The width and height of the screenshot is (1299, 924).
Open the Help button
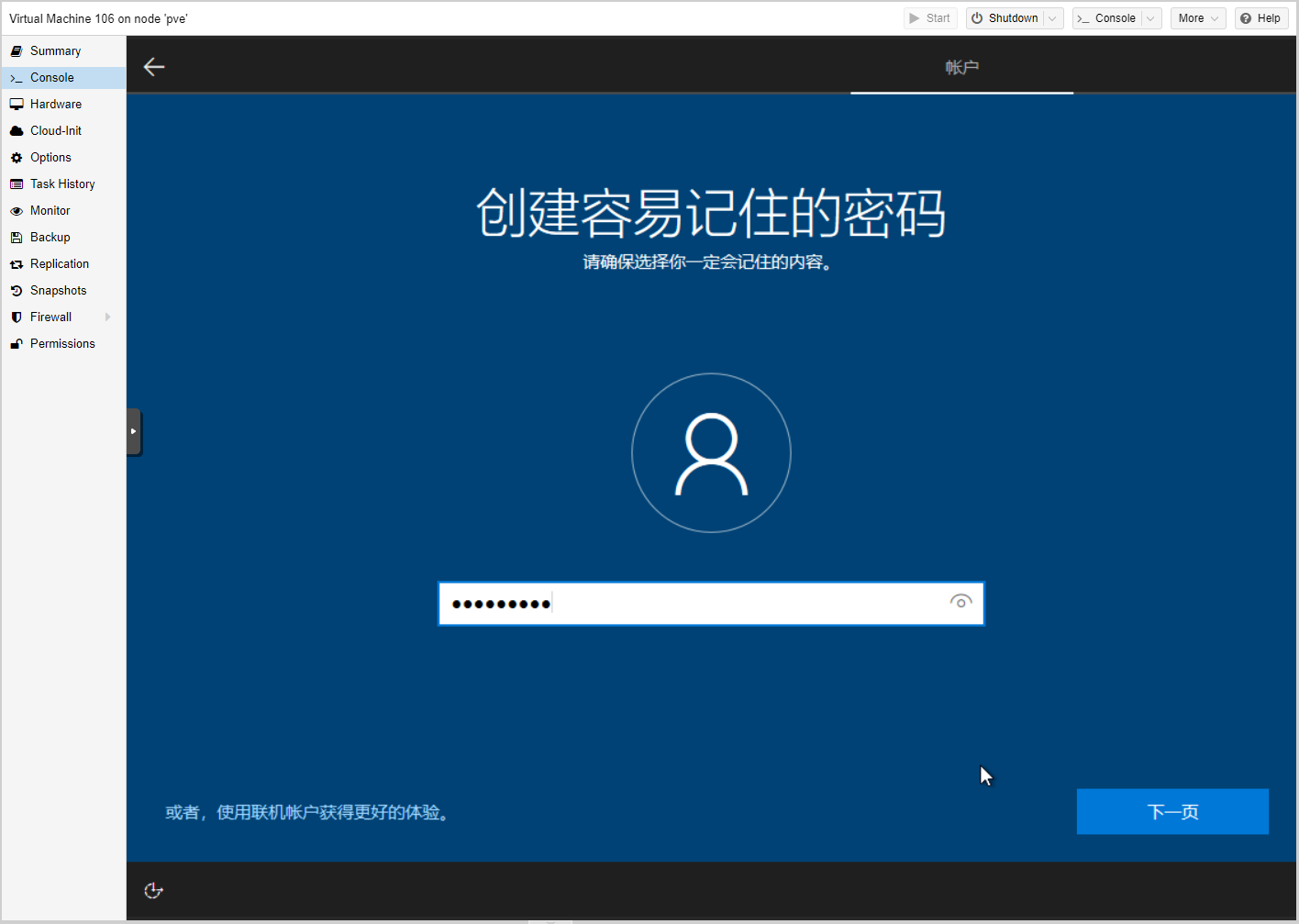coord(1260,18)
